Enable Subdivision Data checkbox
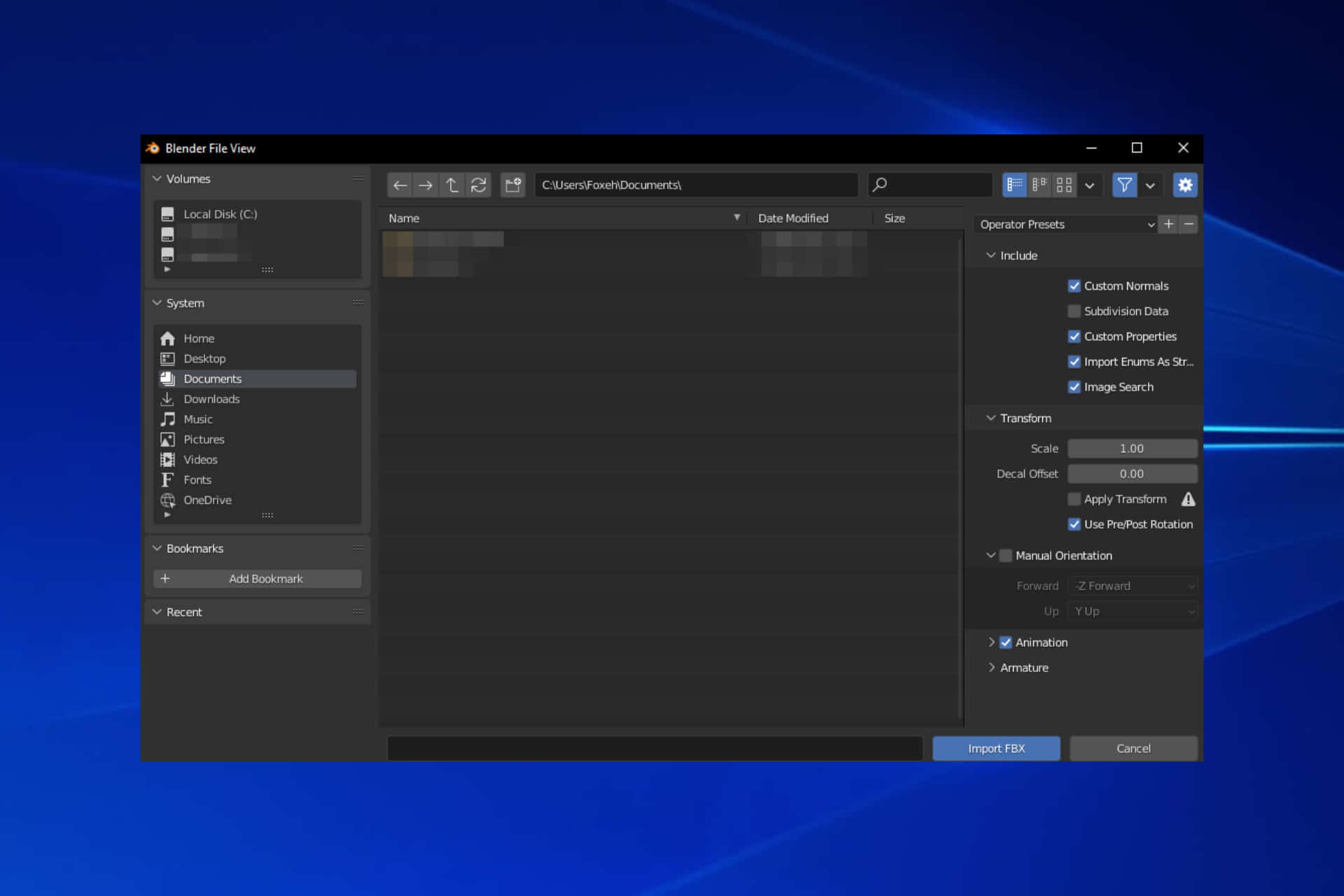This screenshot has height=896, width=1344. 1074,311
